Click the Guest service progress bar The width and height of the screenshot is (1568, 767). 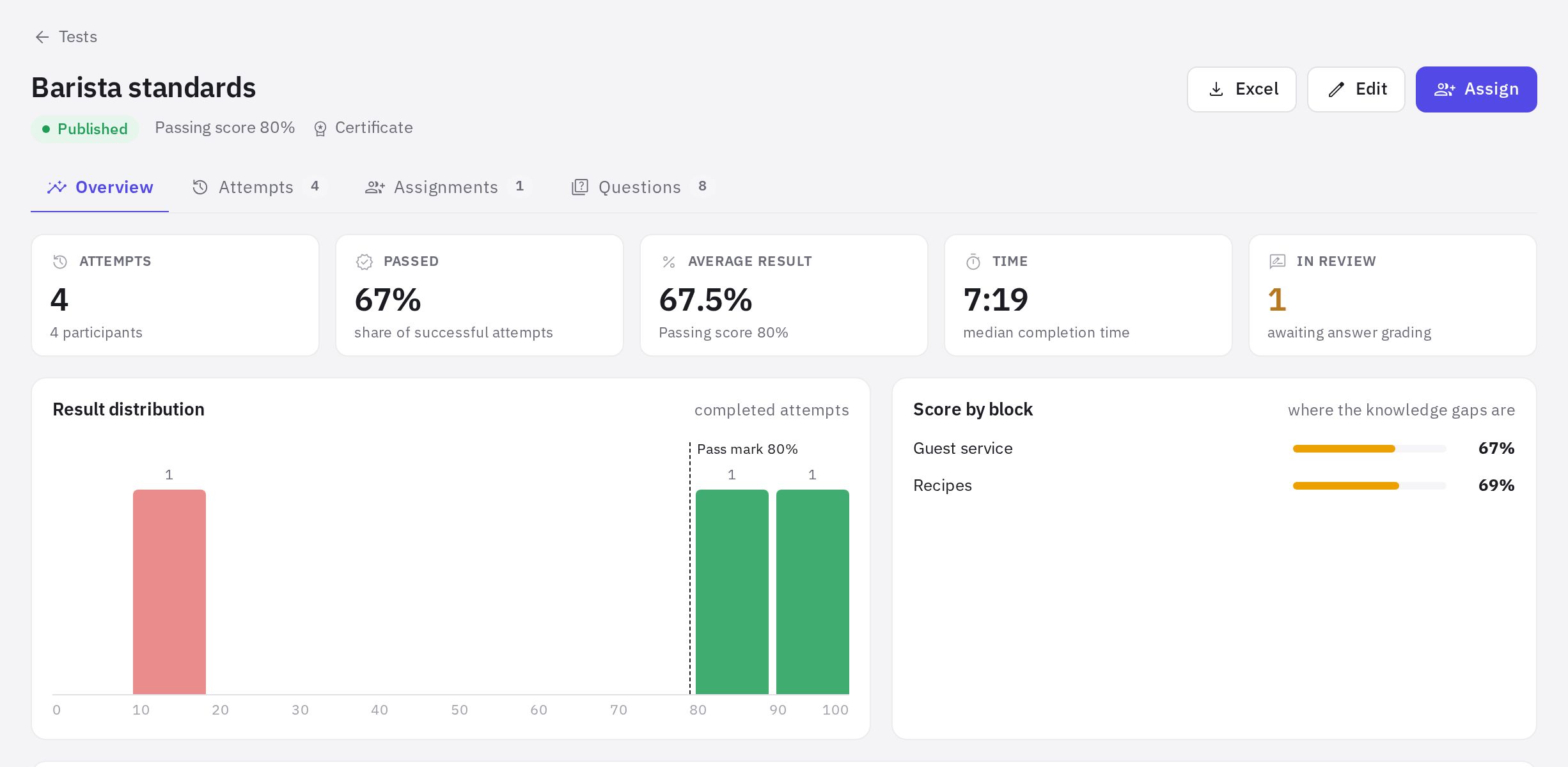click(1369, 449)
